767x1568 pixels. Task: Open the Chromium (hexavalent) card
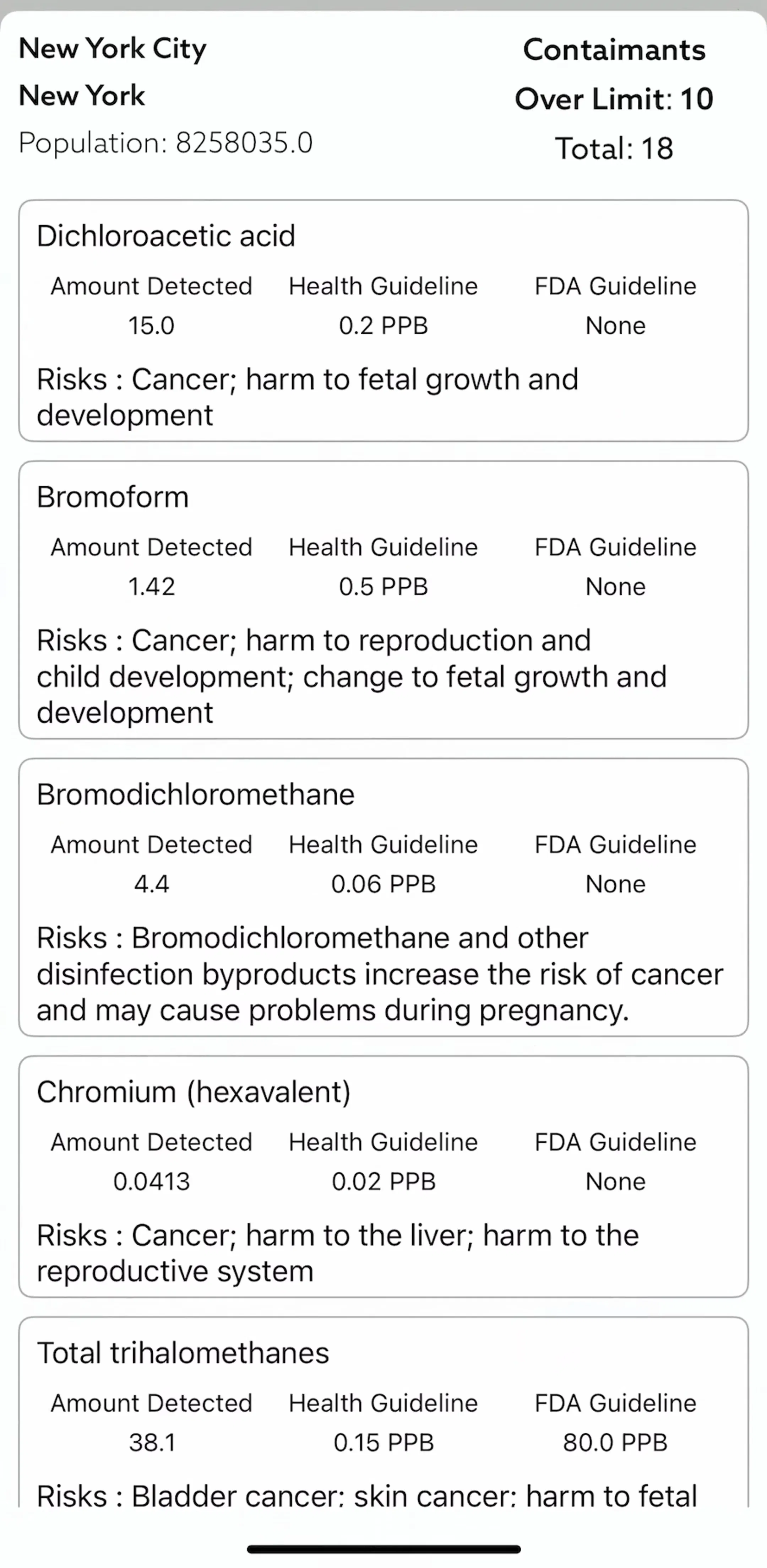[383, 1176]
